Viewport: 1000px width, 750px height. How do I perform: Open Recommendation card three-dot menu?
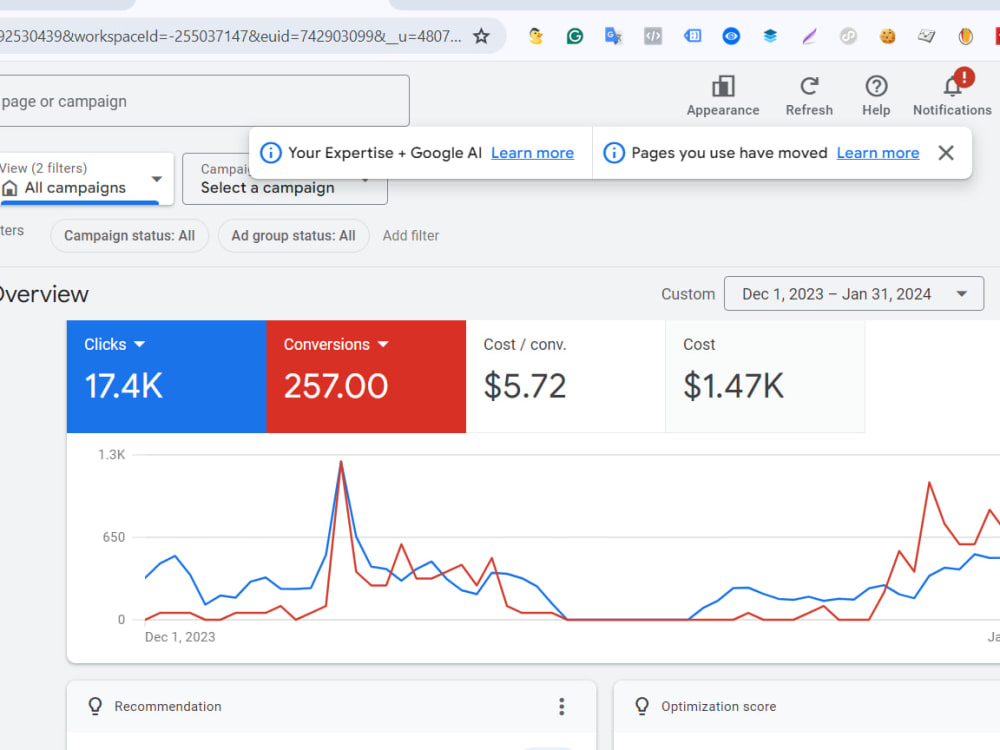point(562,706)
